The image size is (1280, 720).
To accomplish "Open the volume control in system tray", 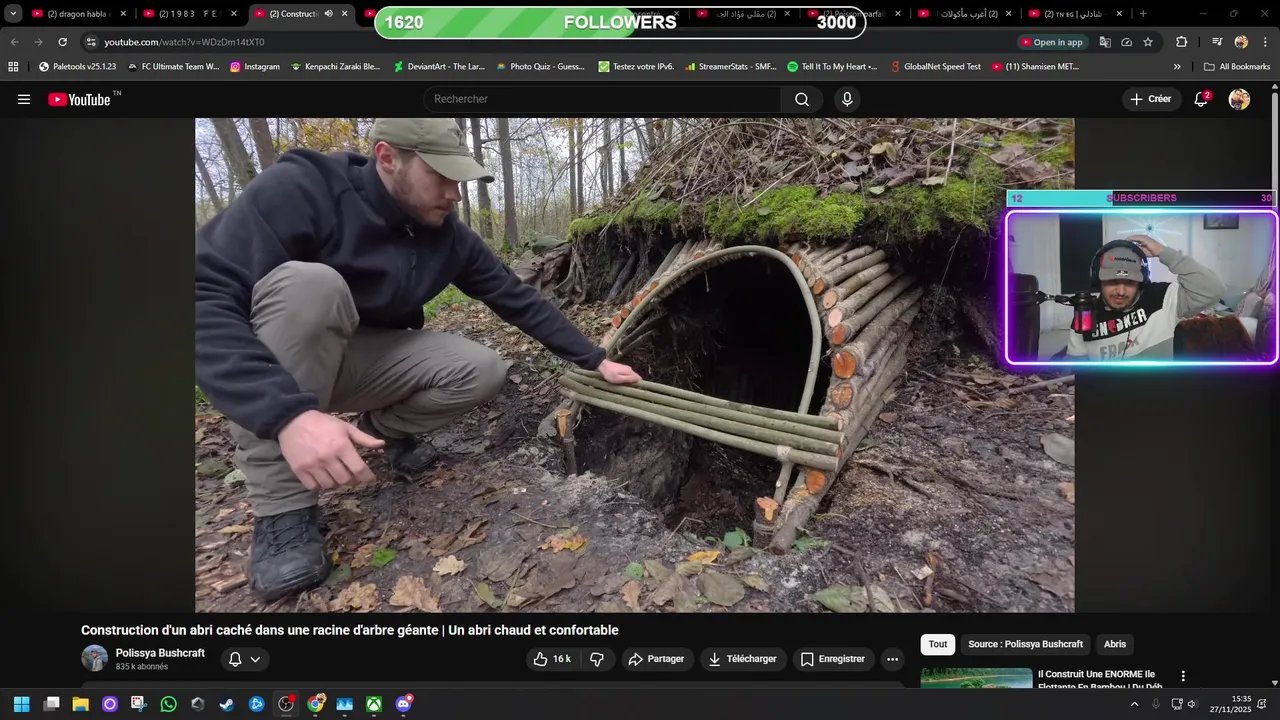I will (1191, 704).
